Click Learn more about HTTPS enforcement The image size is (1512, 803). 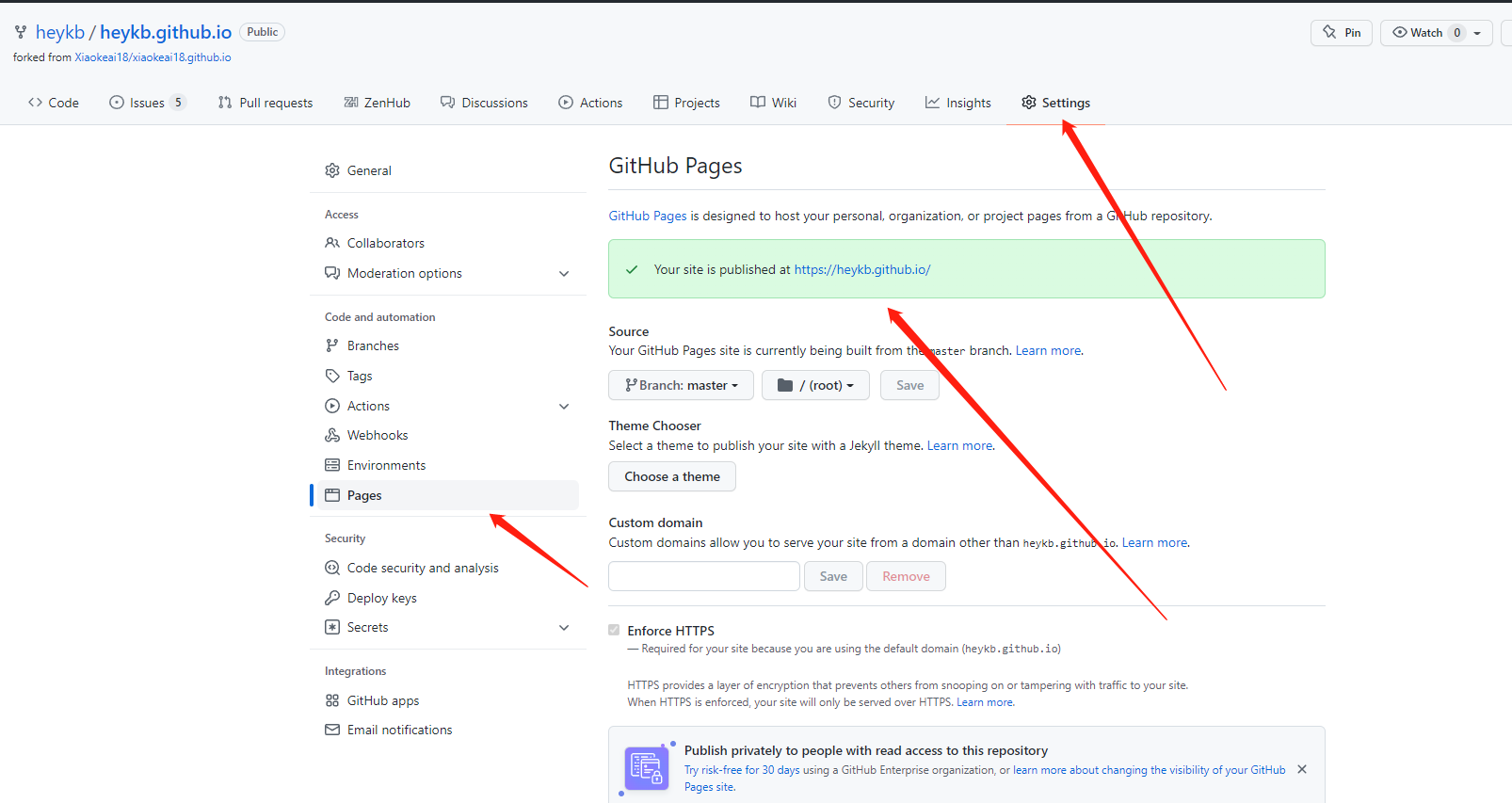[985, 702]
